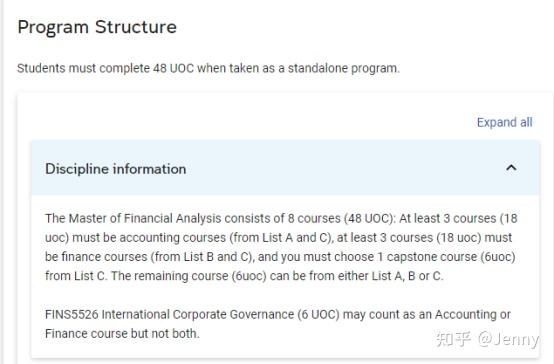Collapse Discipline information using the chevron arrow
Viewport: 554px width, 364px height.
[511, 168]
